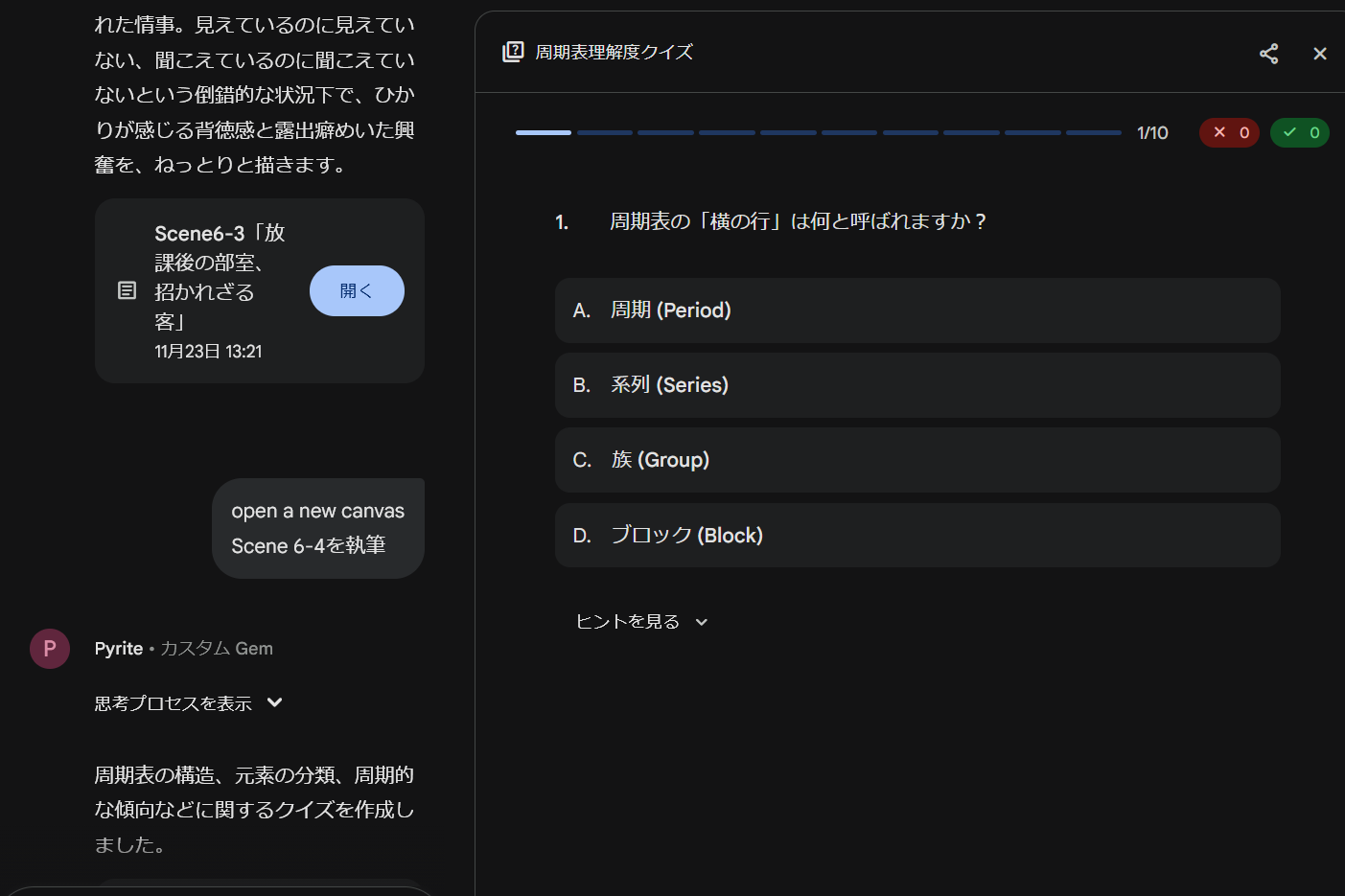
Task: Click the 1/10 question counter
Action: (1152, 133)
